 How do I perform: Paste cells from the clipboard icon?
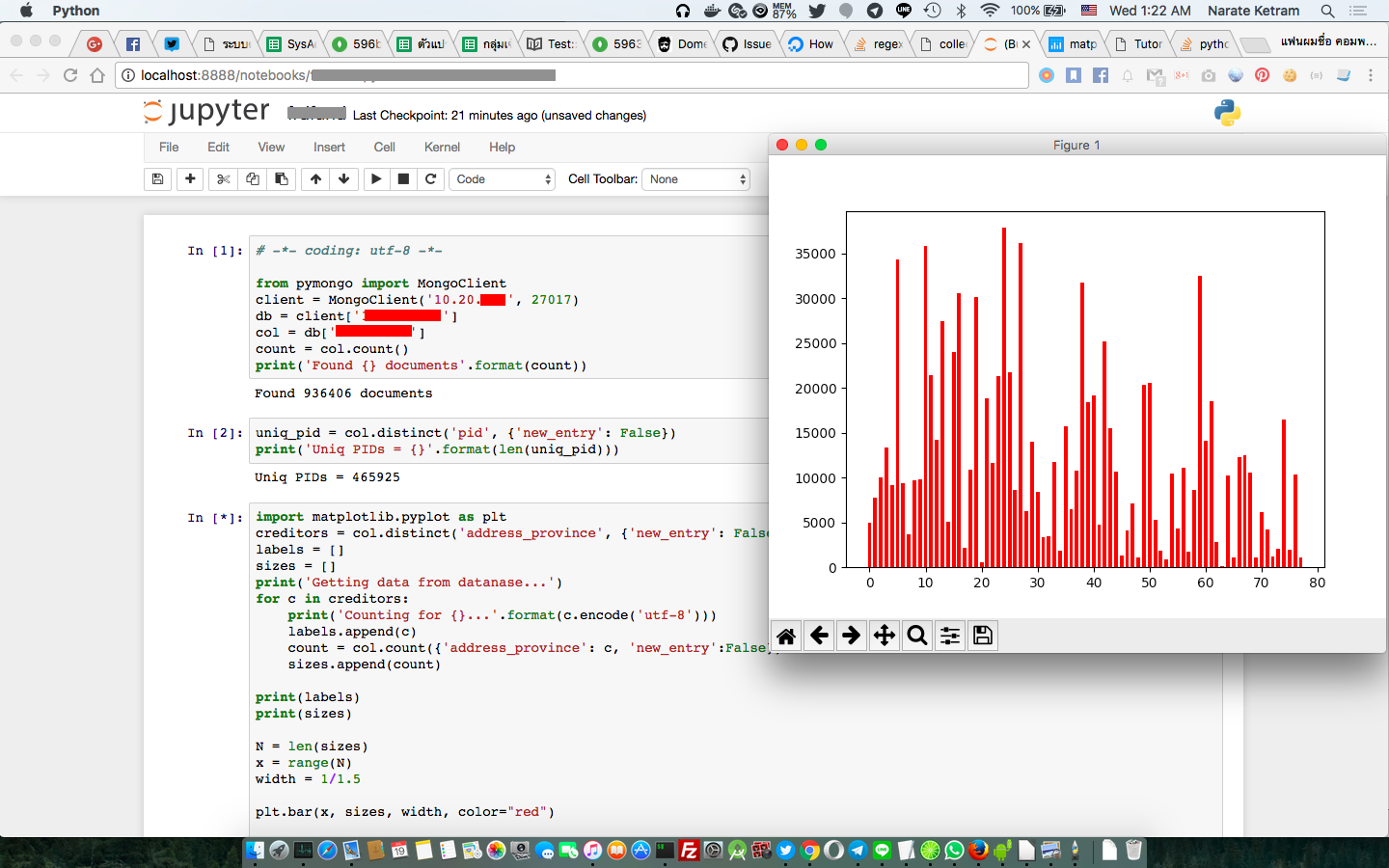pyautogui.click(x=281, y=178)
